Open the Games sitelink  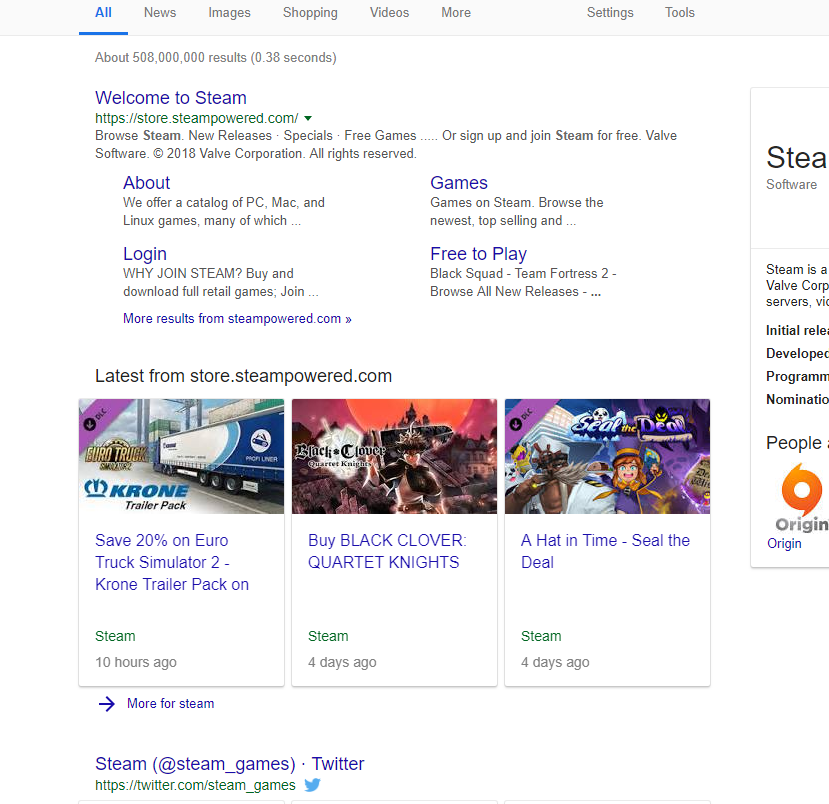458,183
